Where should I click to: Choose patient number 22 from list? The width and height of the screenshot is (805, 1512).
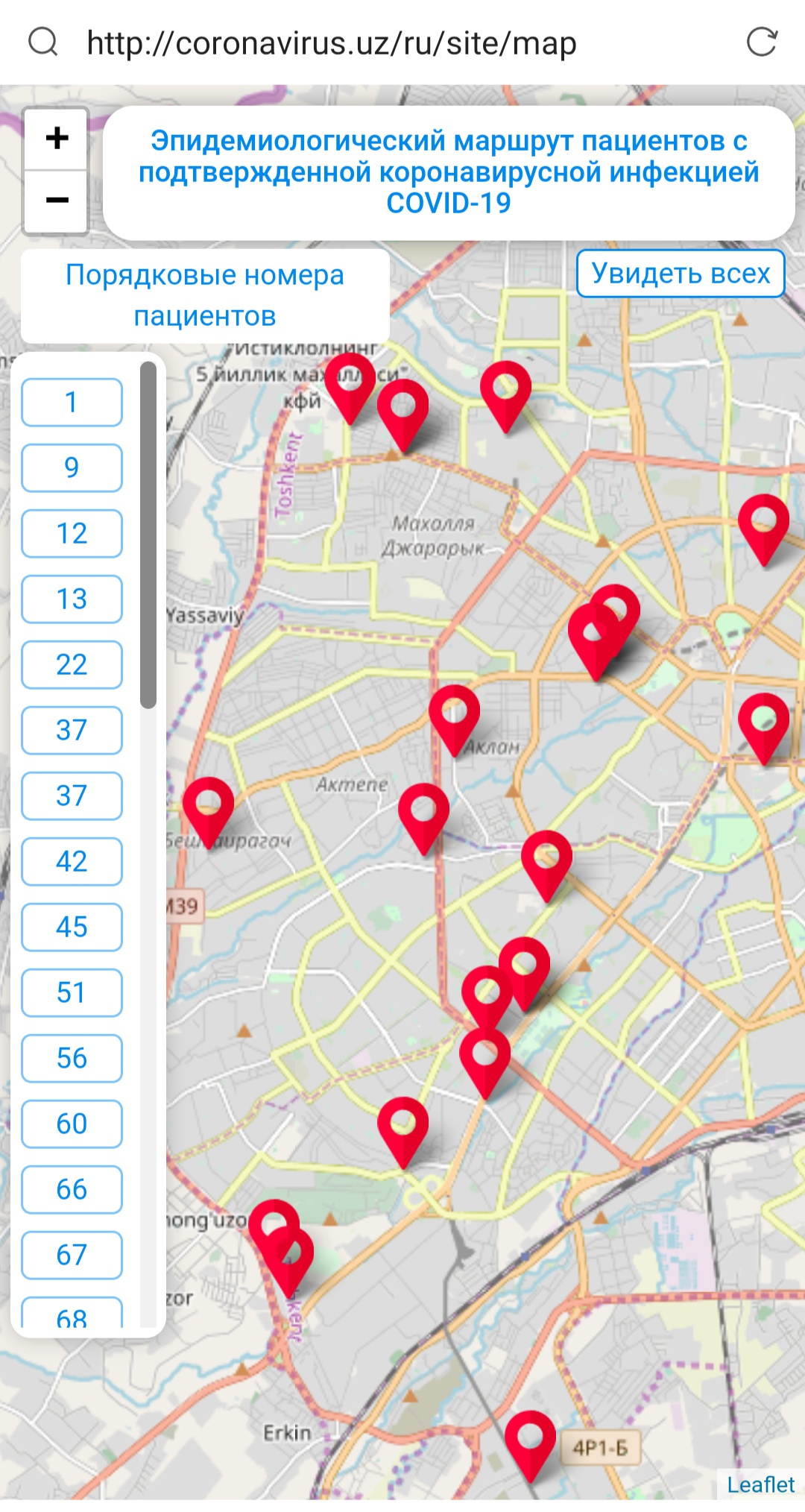(x=72, y=665)
